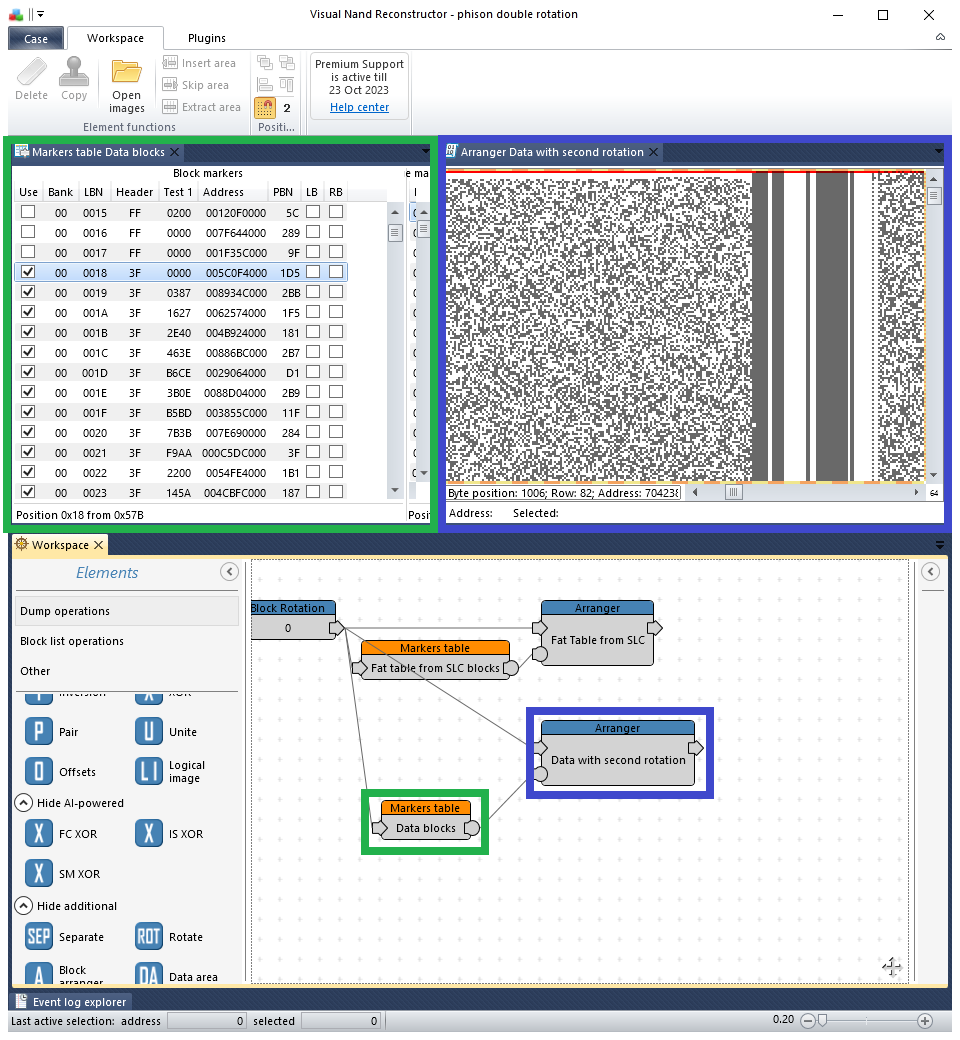The height and width of the screenshot is (1040, 960).
Task: Open images using the folder icon
Action: (x=126, y=72)
